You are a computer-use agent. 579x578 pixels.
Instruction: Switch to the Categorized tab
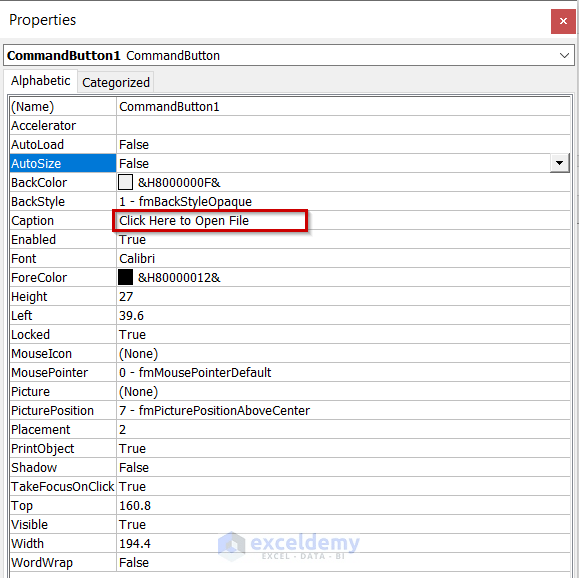[116, 82]
